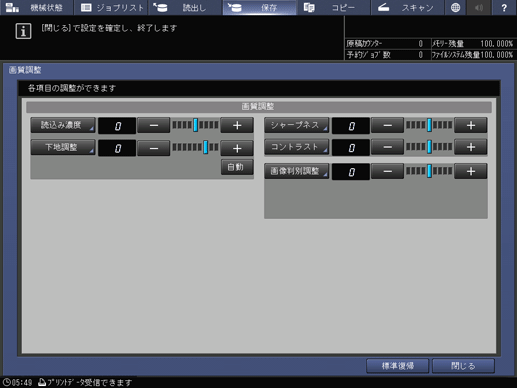
Task: Open the 読出し recall tab
Action: 185,7
